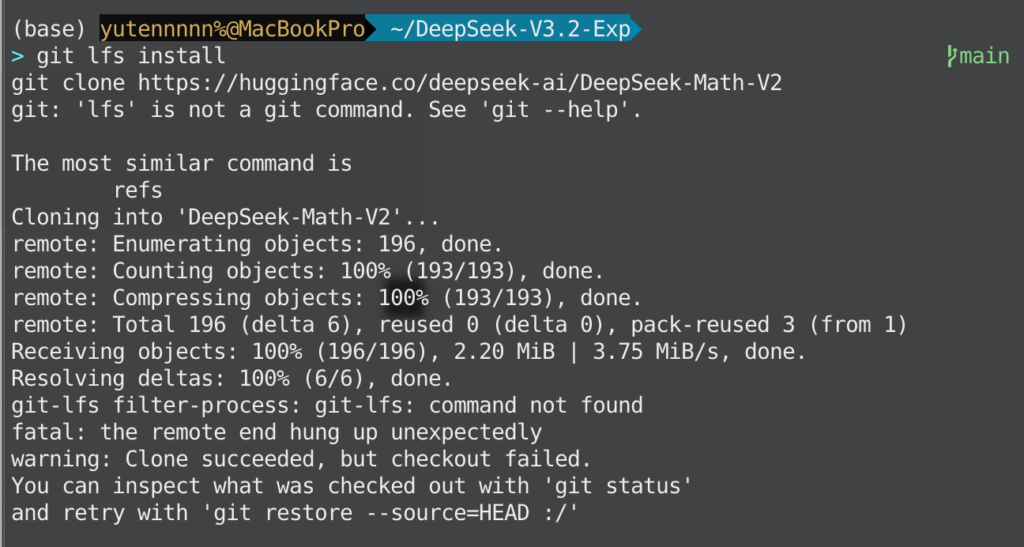The height and width of the screenshot is (547, 1024).
Task: Click the suggested 'refs' command
Action: pos(138,190)
